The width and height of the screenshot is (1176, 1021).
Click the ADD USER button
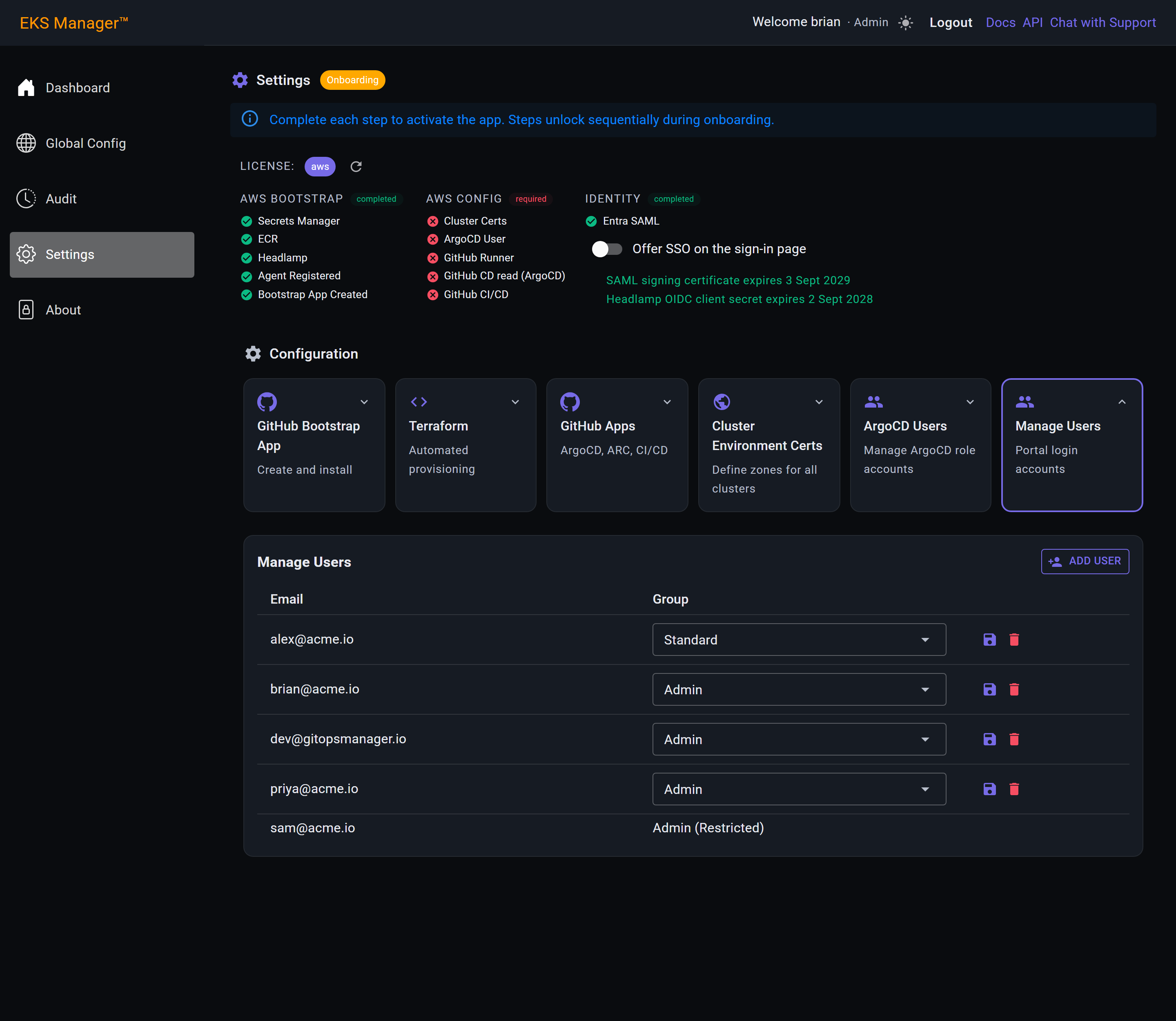pyautogui.click(x=1085, y=561)
